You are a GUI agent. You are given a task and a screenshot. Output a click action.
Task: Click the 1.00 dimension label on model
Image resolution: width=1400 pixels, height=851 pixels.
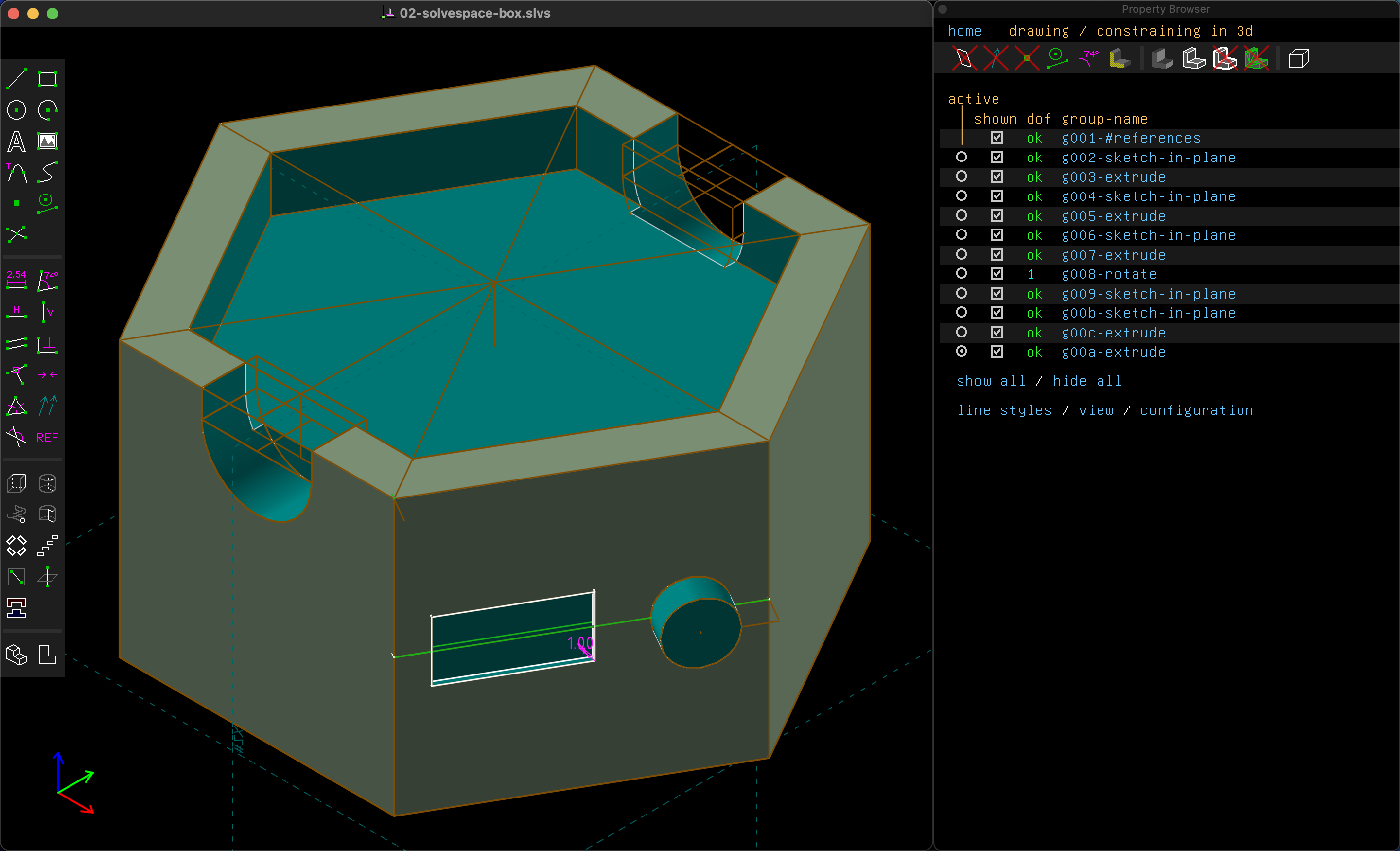(579, 643)
